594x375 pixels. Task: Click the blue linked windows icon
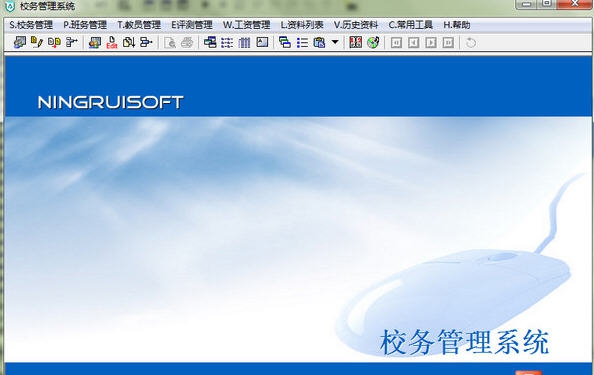tap(210, 42)
